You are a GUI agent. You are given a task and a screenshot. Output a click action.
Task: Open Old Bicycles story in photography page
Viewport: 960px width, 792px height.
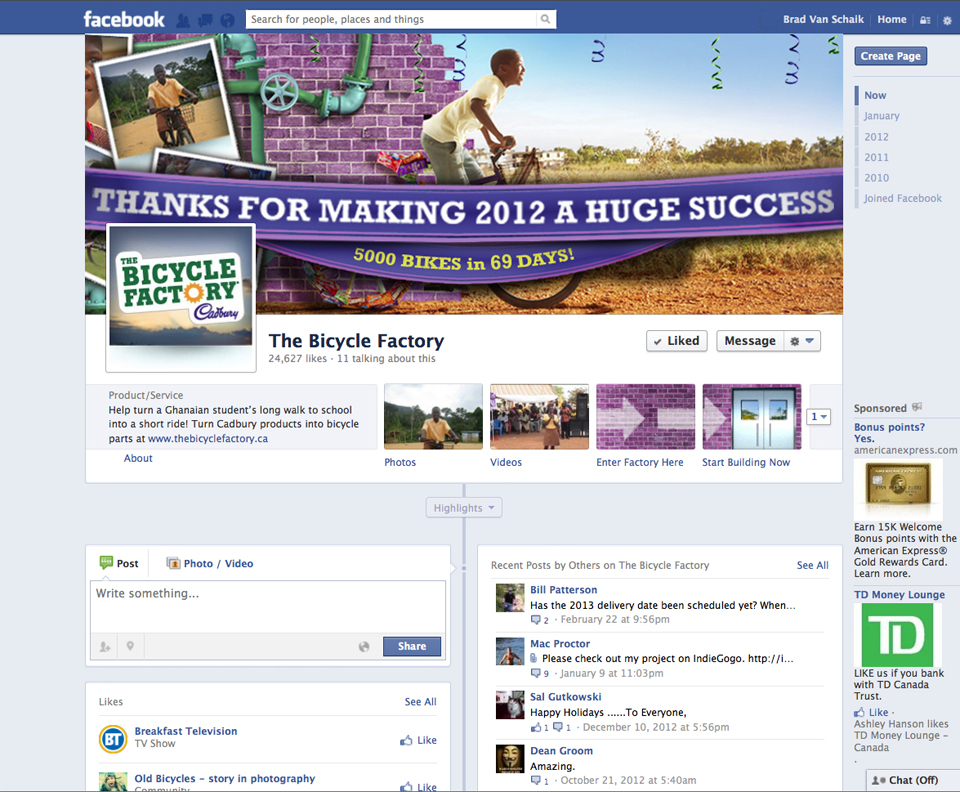(x=225, y=779)
